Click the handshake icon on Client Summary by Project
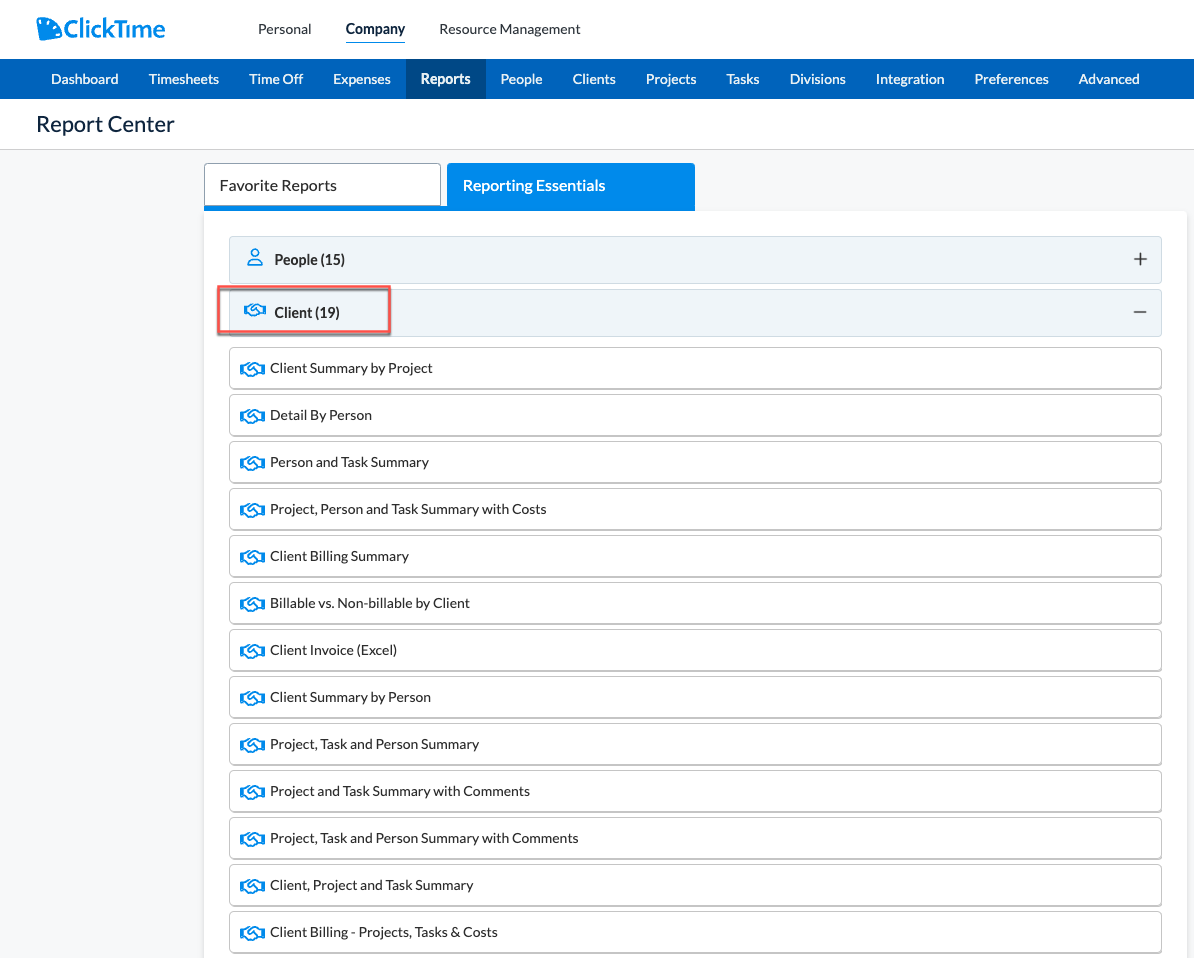 tap(252, 368)
